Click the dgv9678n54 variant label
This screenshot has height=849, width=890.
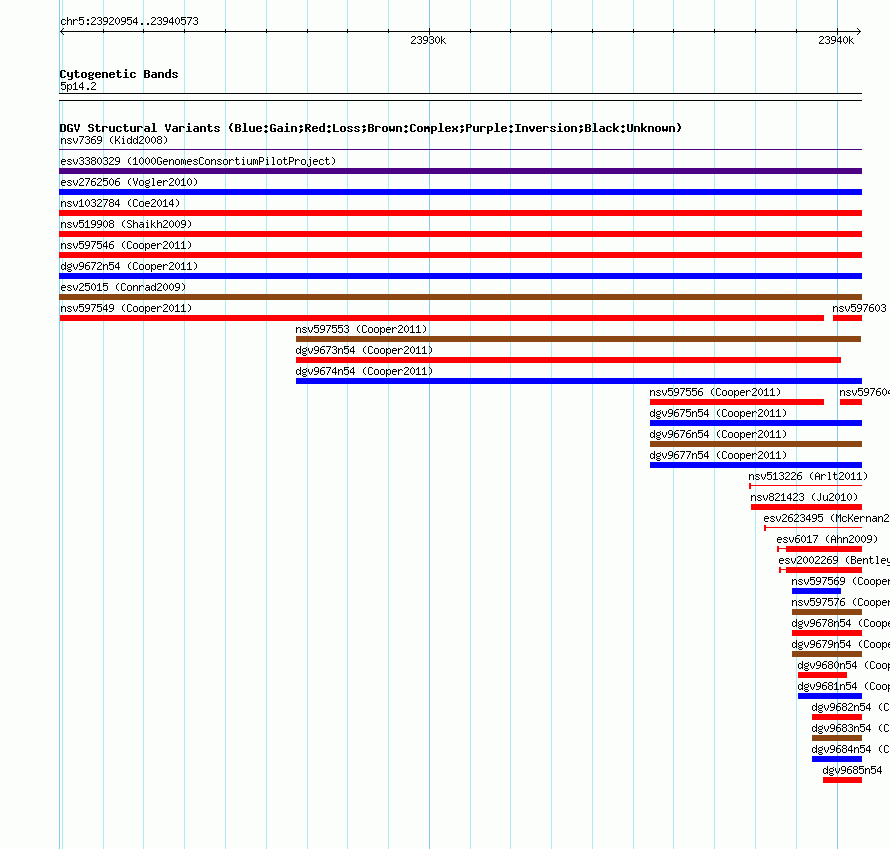coord(840,623)
